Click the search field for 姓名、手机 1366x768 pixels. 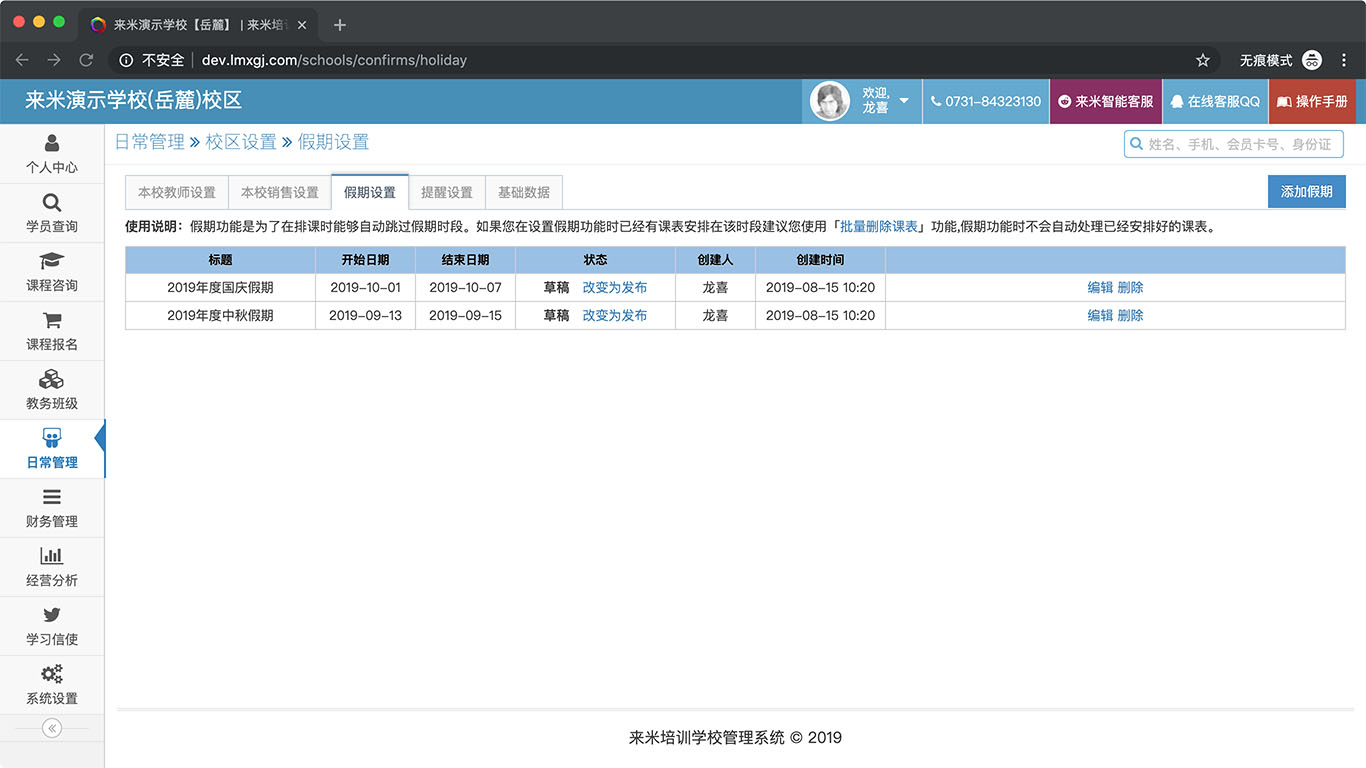1234,144
